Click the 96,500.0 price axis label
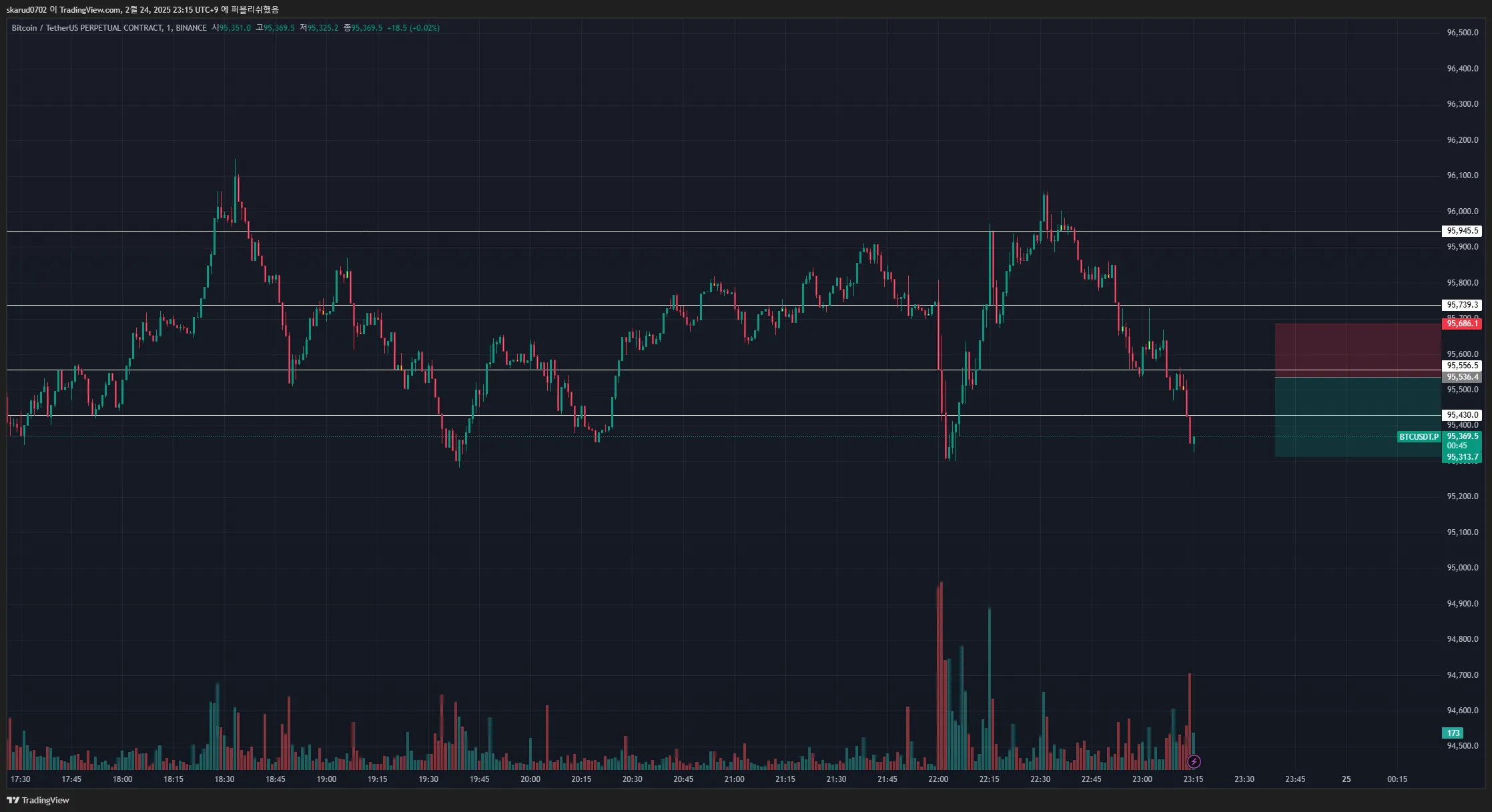The height and width of the screenshot is (812, 1492). [x=1463, y=33]
